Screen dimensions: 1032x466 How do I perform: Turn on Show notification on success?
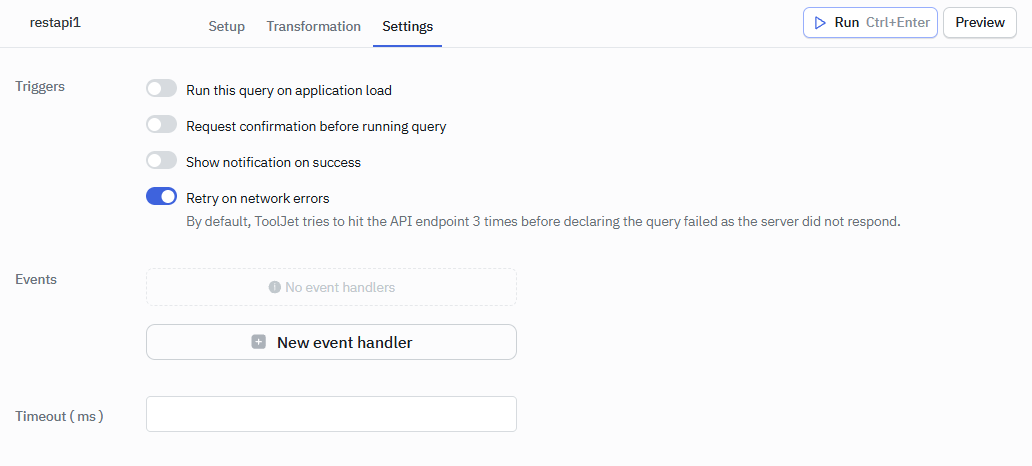pos(161,161)
